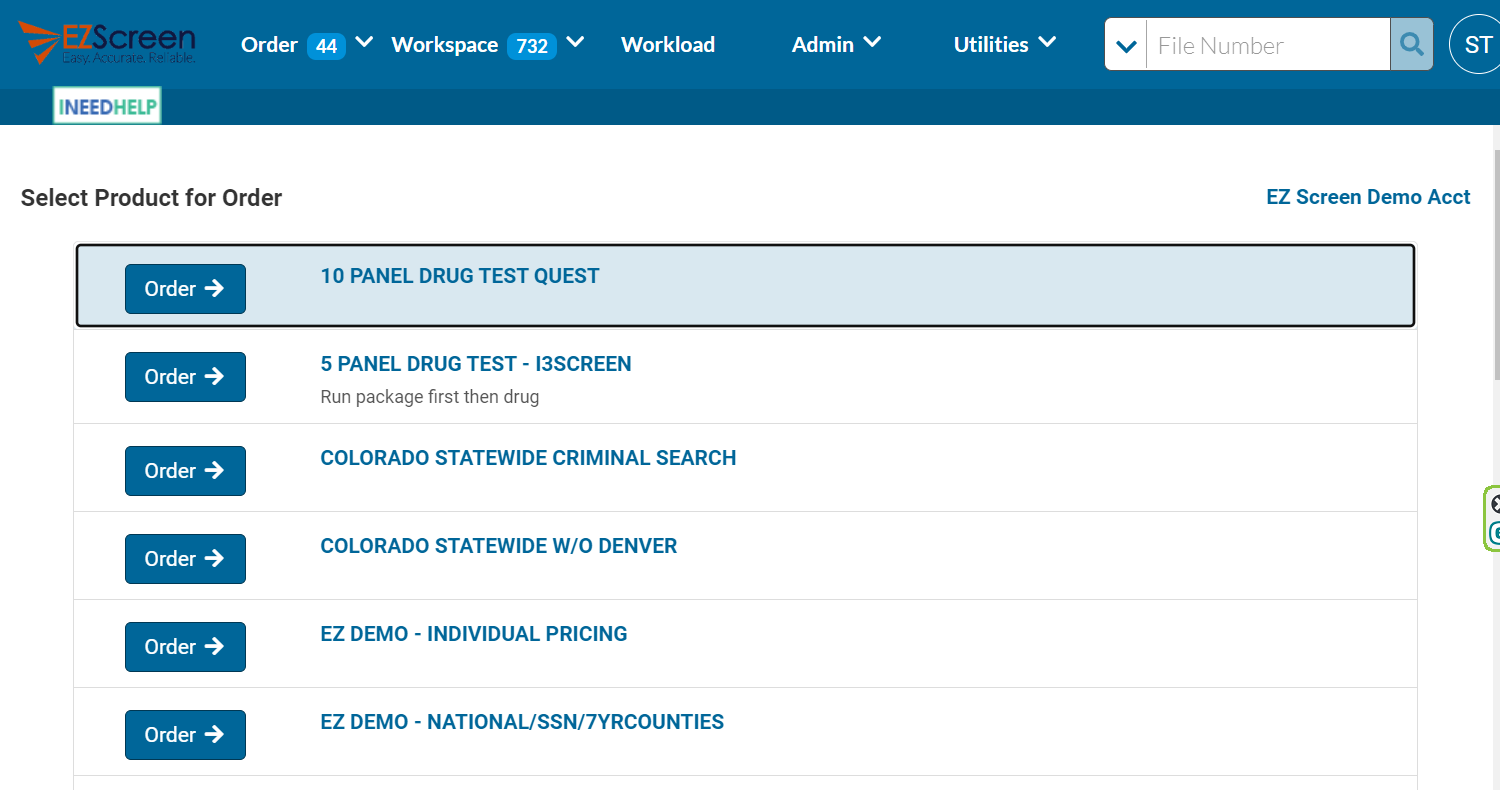
Task: Open the Workspace menu item
Action: [444, 45]
